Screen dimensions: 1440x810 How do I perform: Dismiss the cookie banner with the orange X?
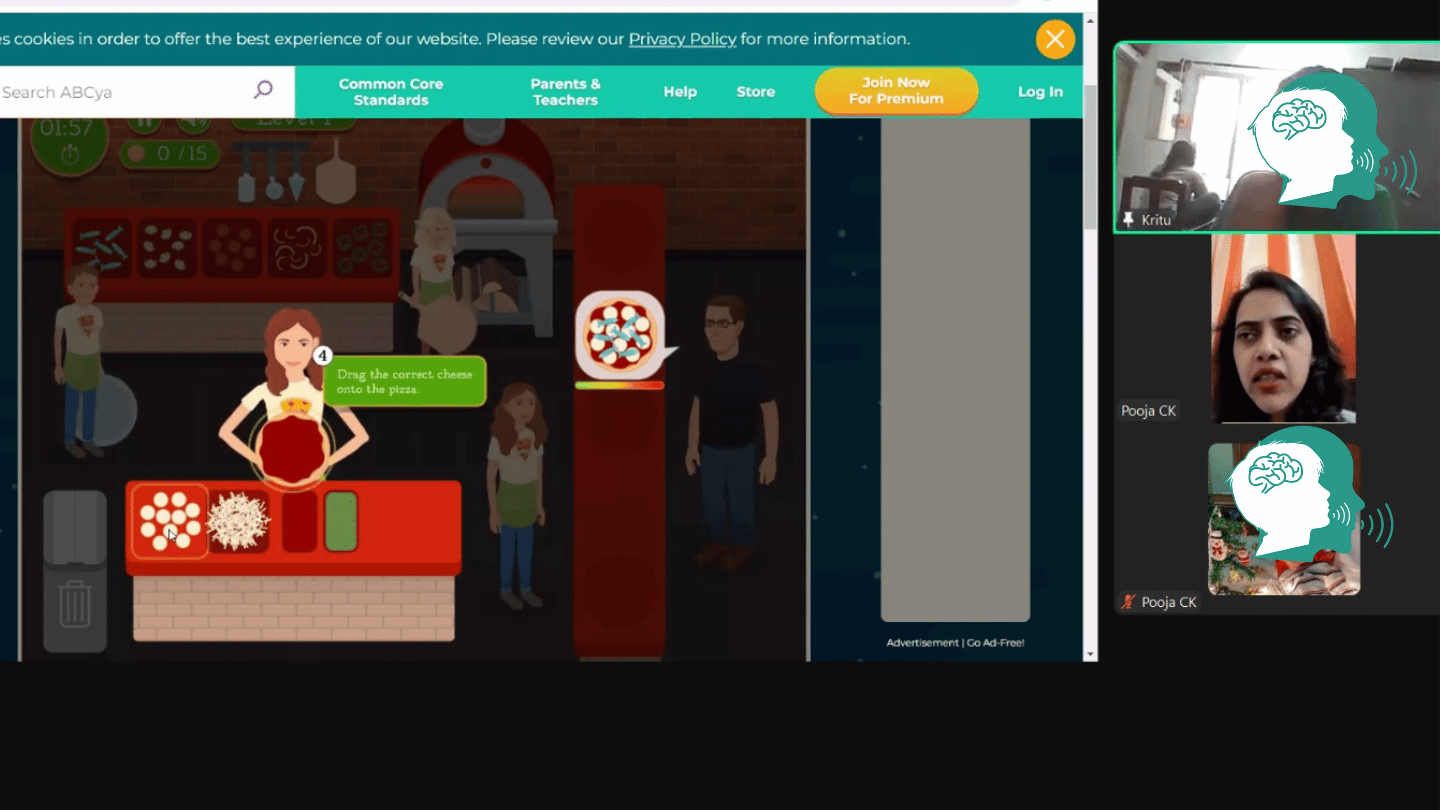click(x=1054, y=40)
